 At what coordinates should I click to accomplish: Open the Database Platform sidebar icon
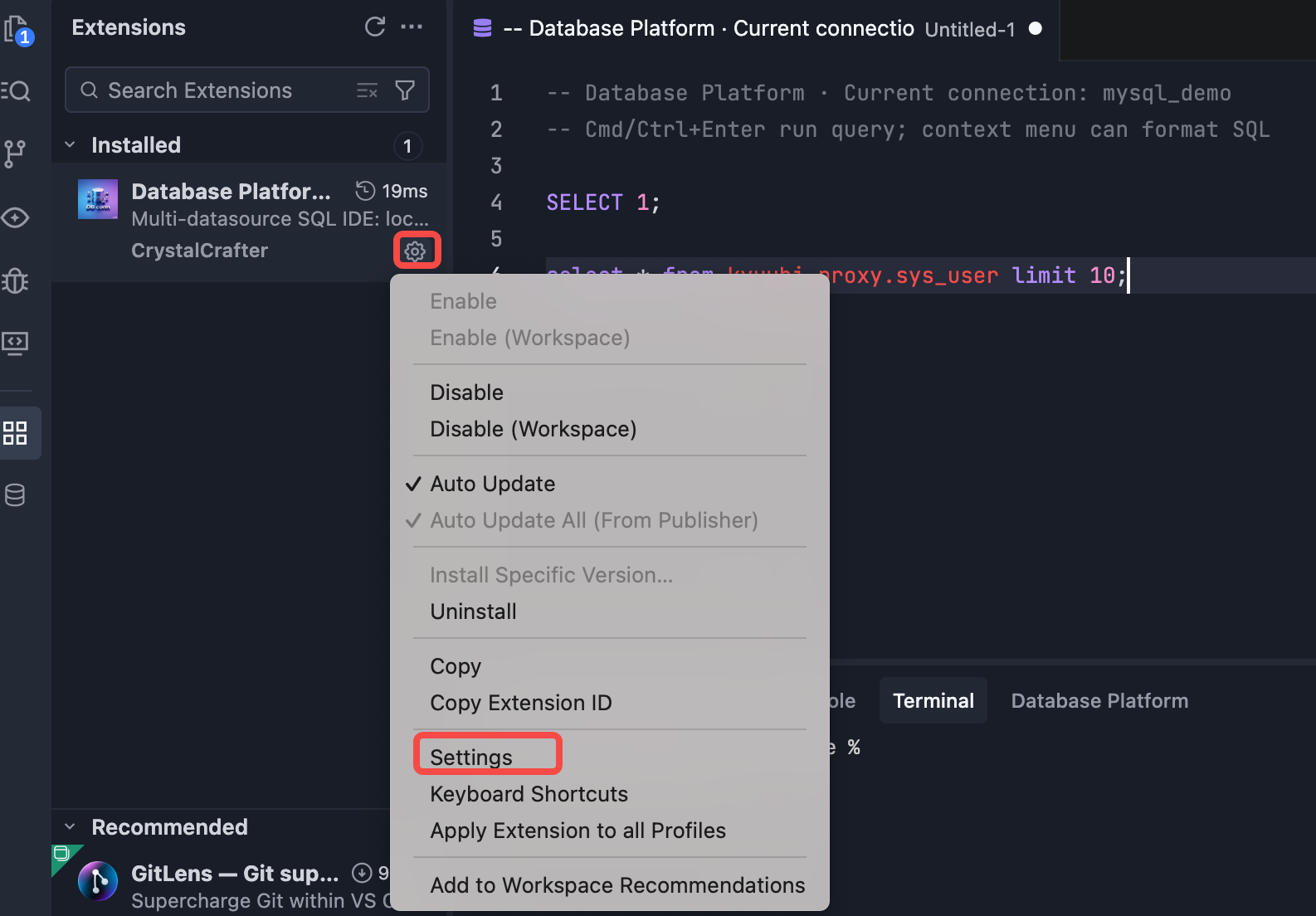[x=15, y=495]
